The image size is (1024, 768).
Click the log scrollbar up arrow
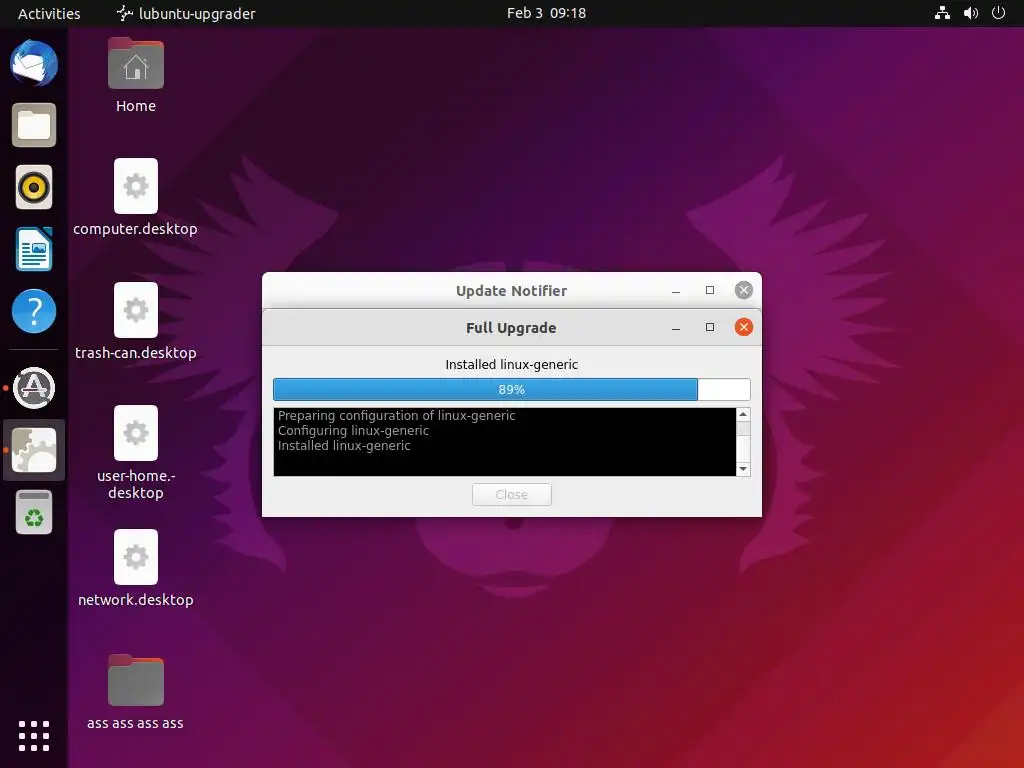pos(743,415)
